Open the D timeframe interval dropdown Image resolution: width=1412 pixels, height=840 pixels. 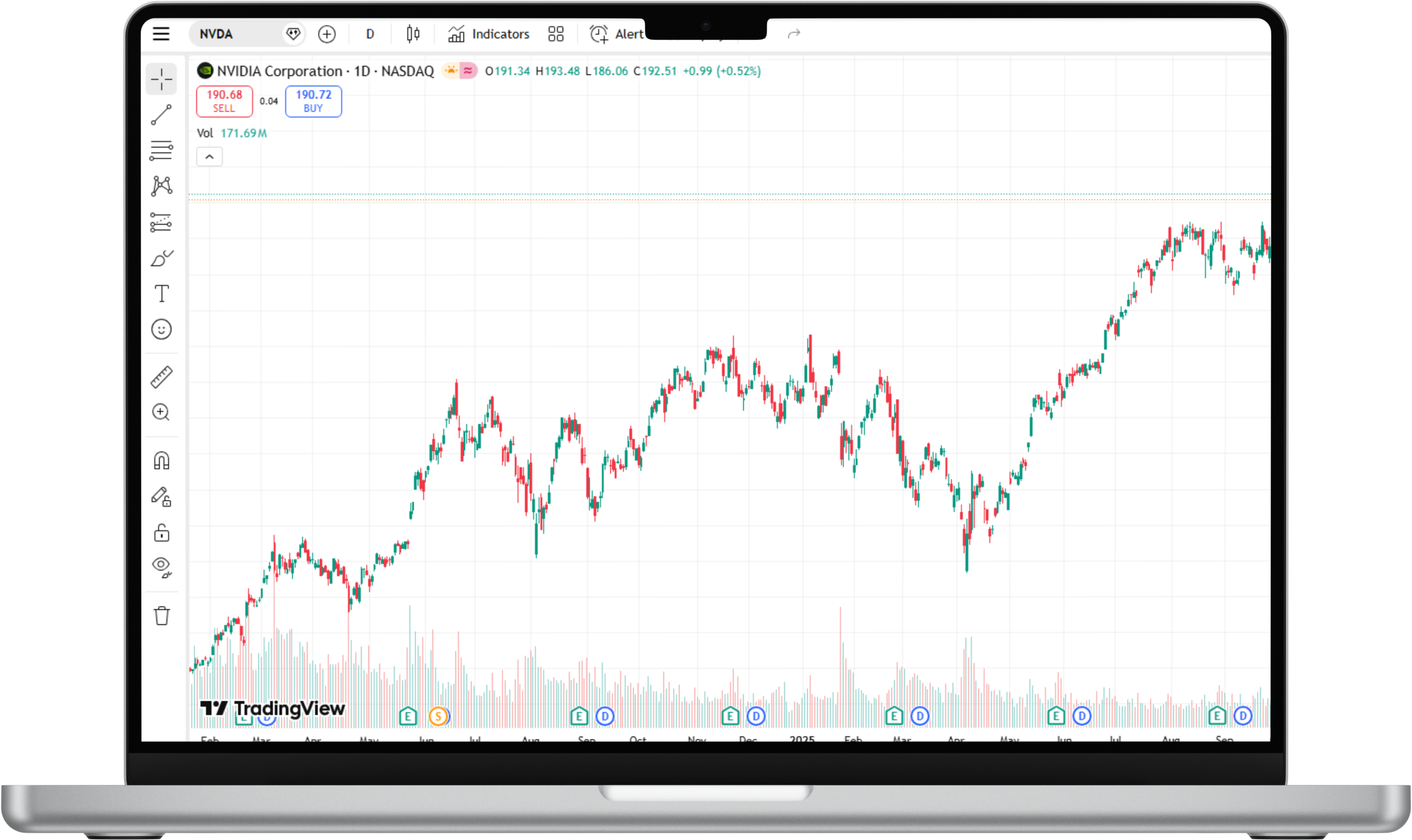pyautogui.click(x=370, y=34)
